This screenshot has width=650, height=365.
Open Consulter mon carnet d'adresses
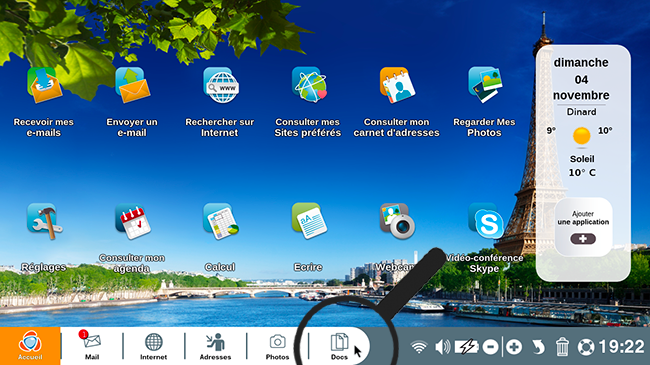[397, 85]
